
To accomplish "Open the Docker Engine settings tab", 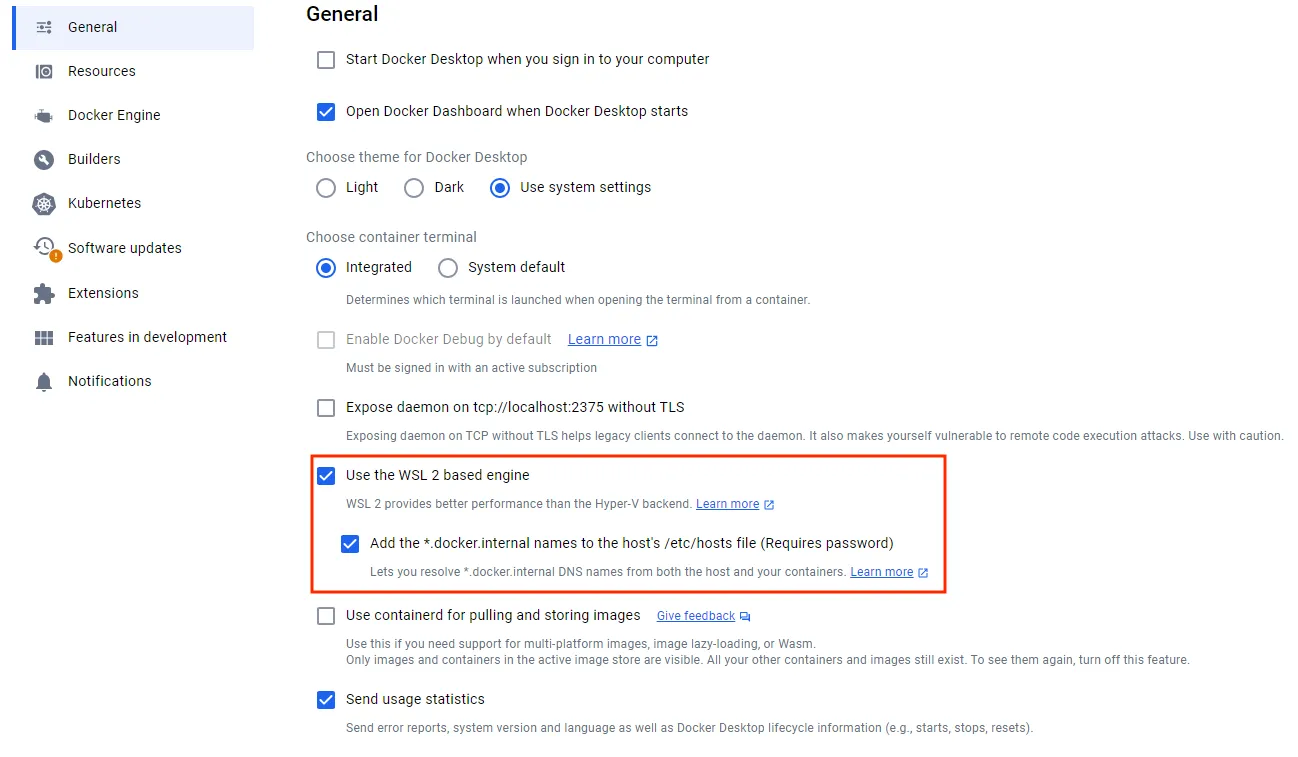I will [x=114, y=115].
